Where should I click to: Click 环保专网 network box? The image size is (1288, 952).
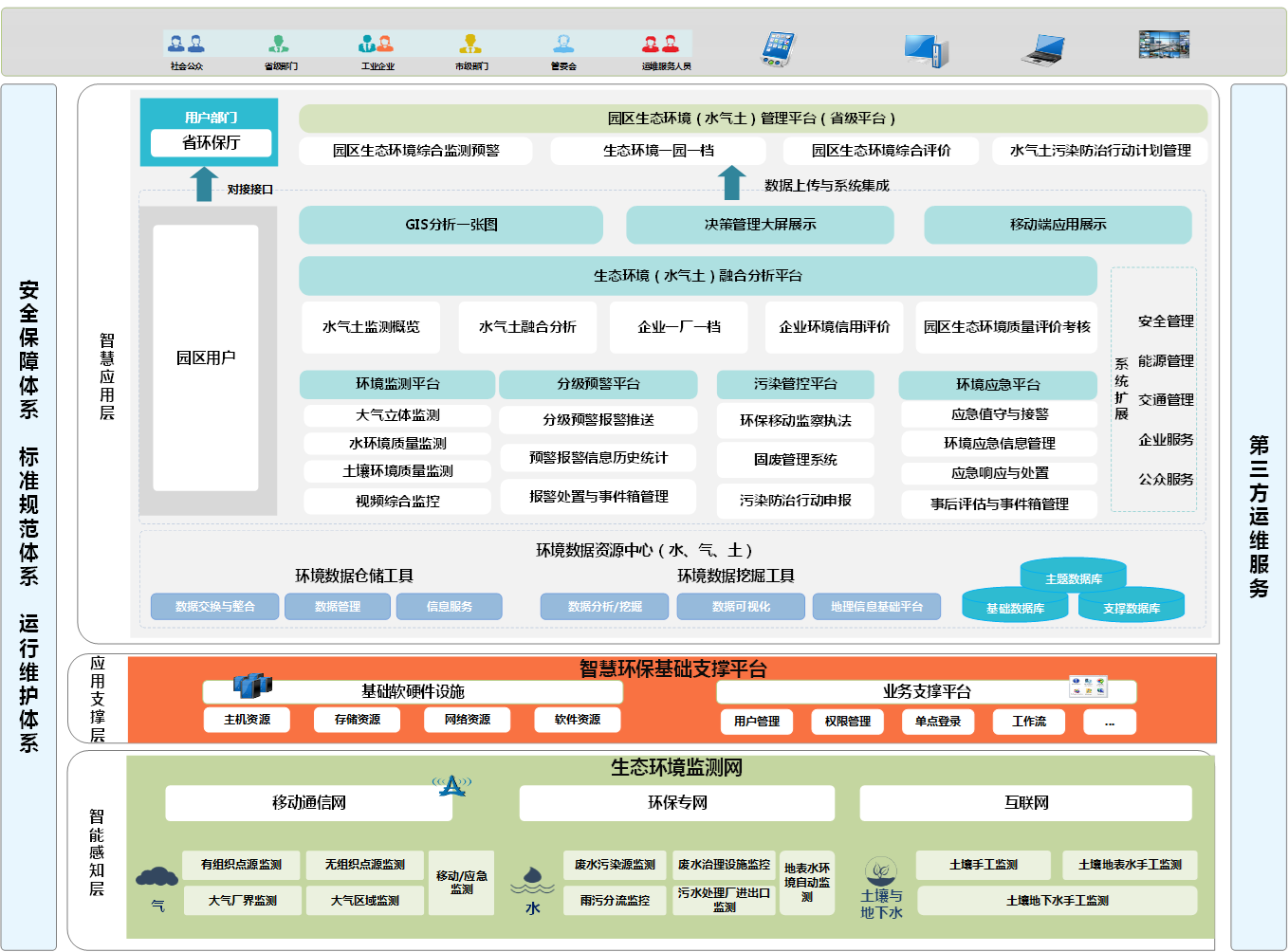click(x=677, y=803)
